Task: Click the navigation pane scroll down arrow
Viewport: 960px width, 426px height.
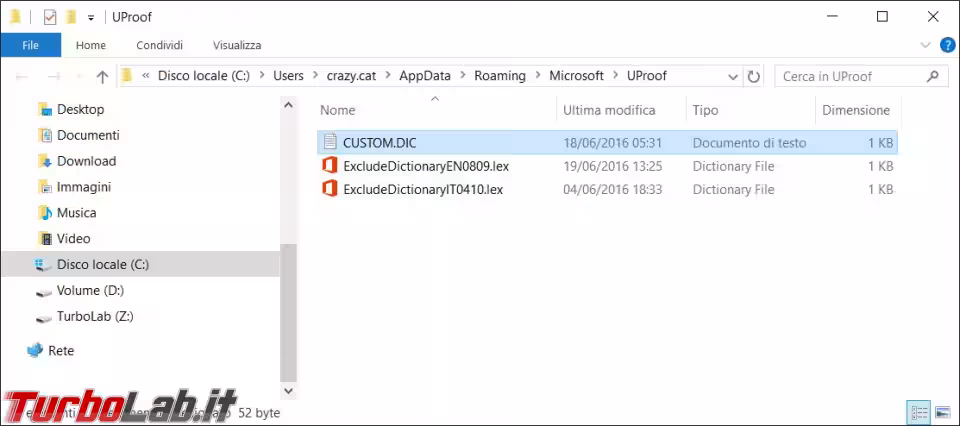Action: point(288,390)
